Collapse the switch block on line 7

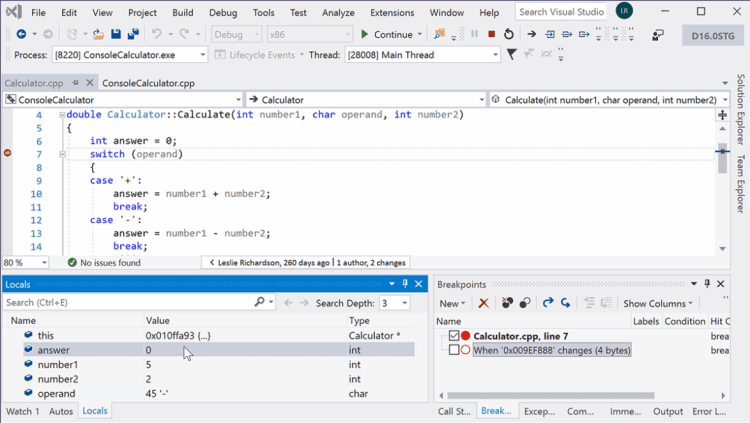click(x=62, y=154)
